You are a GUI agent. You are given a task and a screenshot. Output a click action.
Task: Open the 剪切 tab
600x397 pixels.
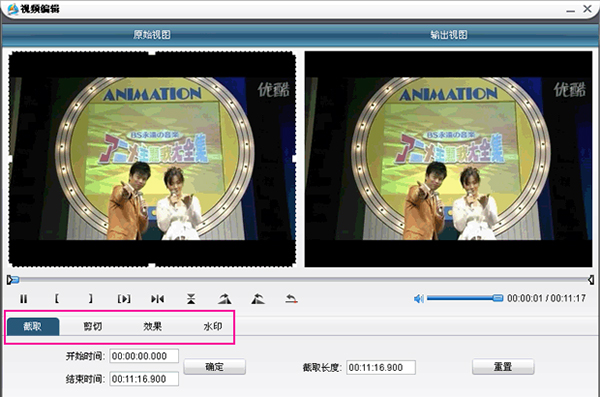coord(93,326)
